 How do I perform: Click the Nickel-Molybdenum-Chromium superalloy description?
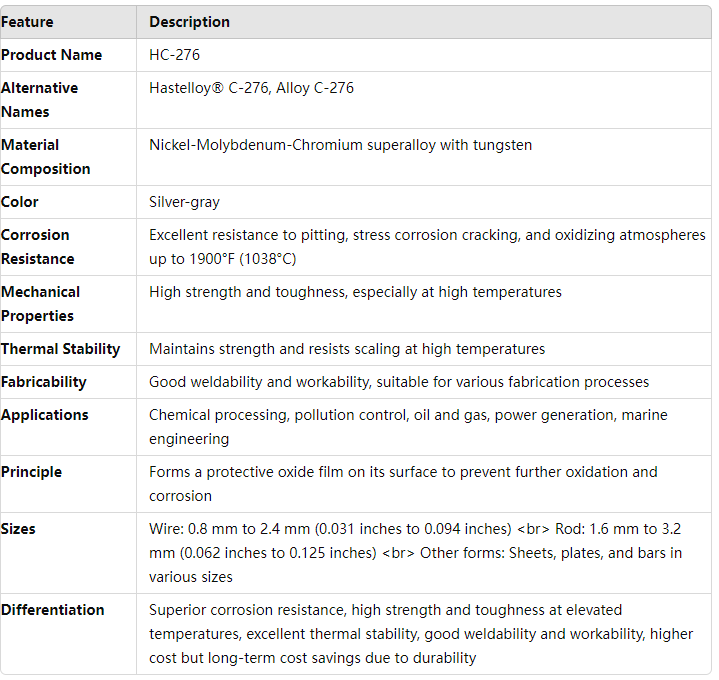pos(340,145)
